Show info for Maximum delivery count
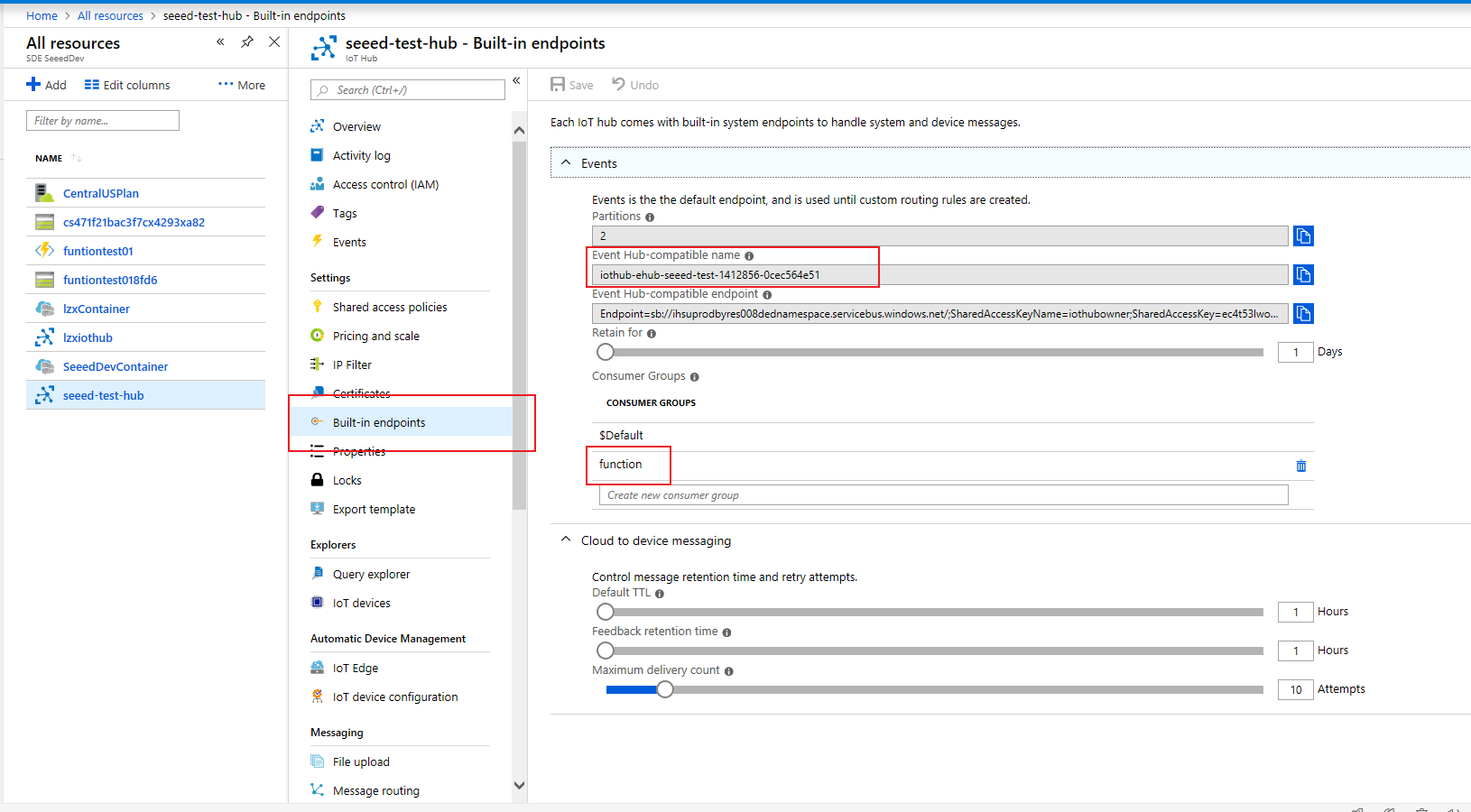This screenshot has width=1471, height=812. tap(728, 671)
